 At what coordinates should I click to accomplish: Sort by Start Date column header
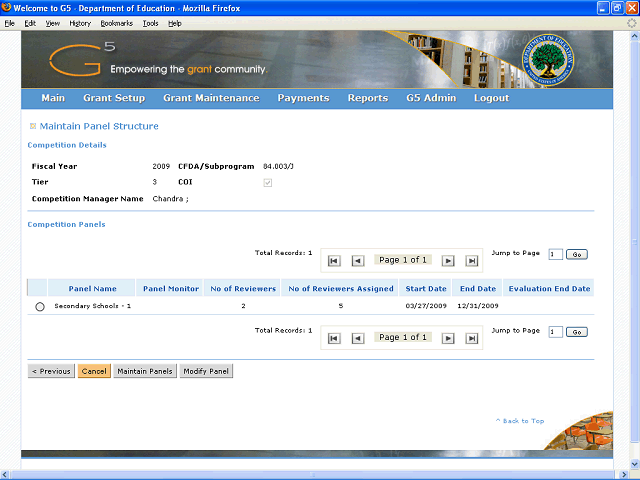[x=426, y=289]
